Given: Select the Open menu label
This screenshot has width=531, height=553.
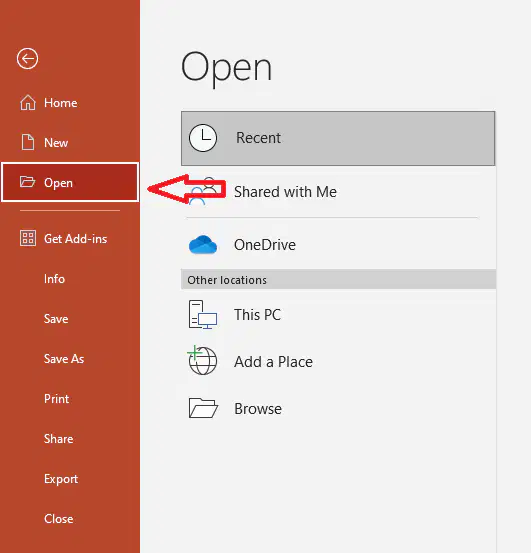Looking at the screenshot, I should 59,183.
